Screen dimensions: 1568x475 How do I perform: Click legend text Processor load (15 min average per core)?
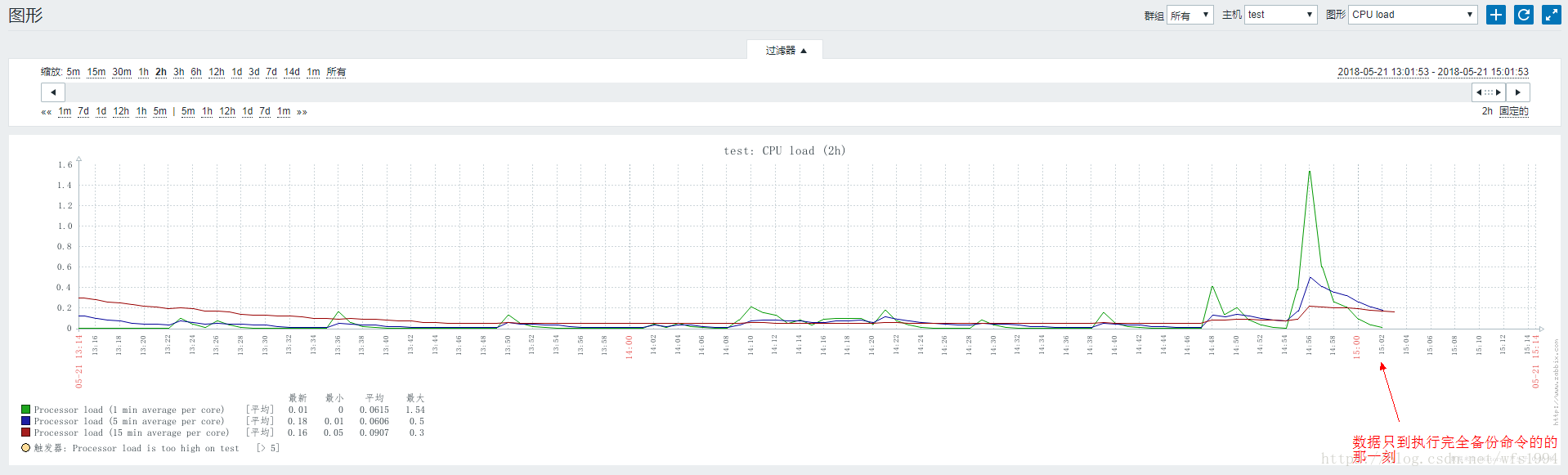[x=132, y=432]
